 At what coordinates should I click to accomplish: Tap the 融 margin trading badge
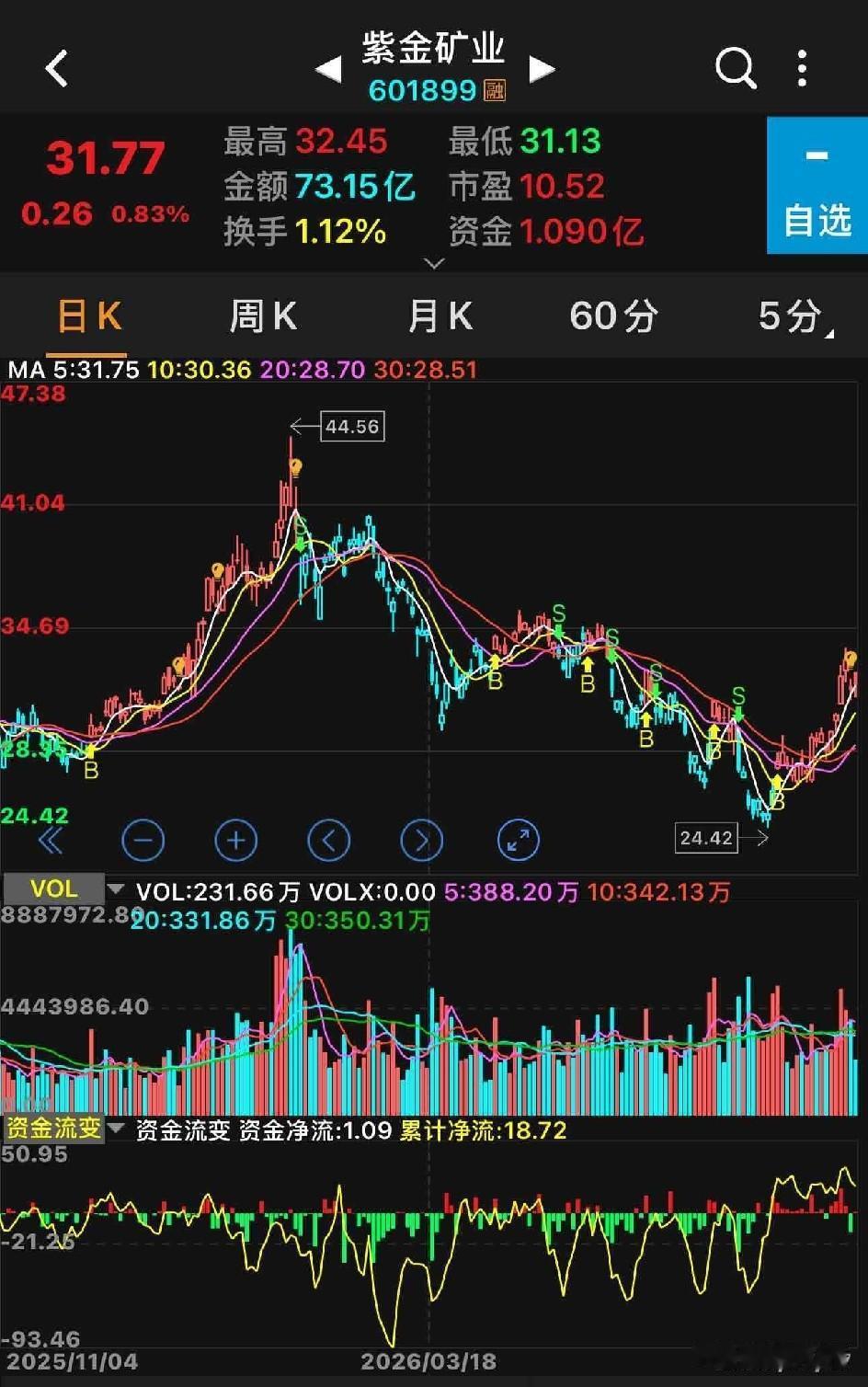495,90
